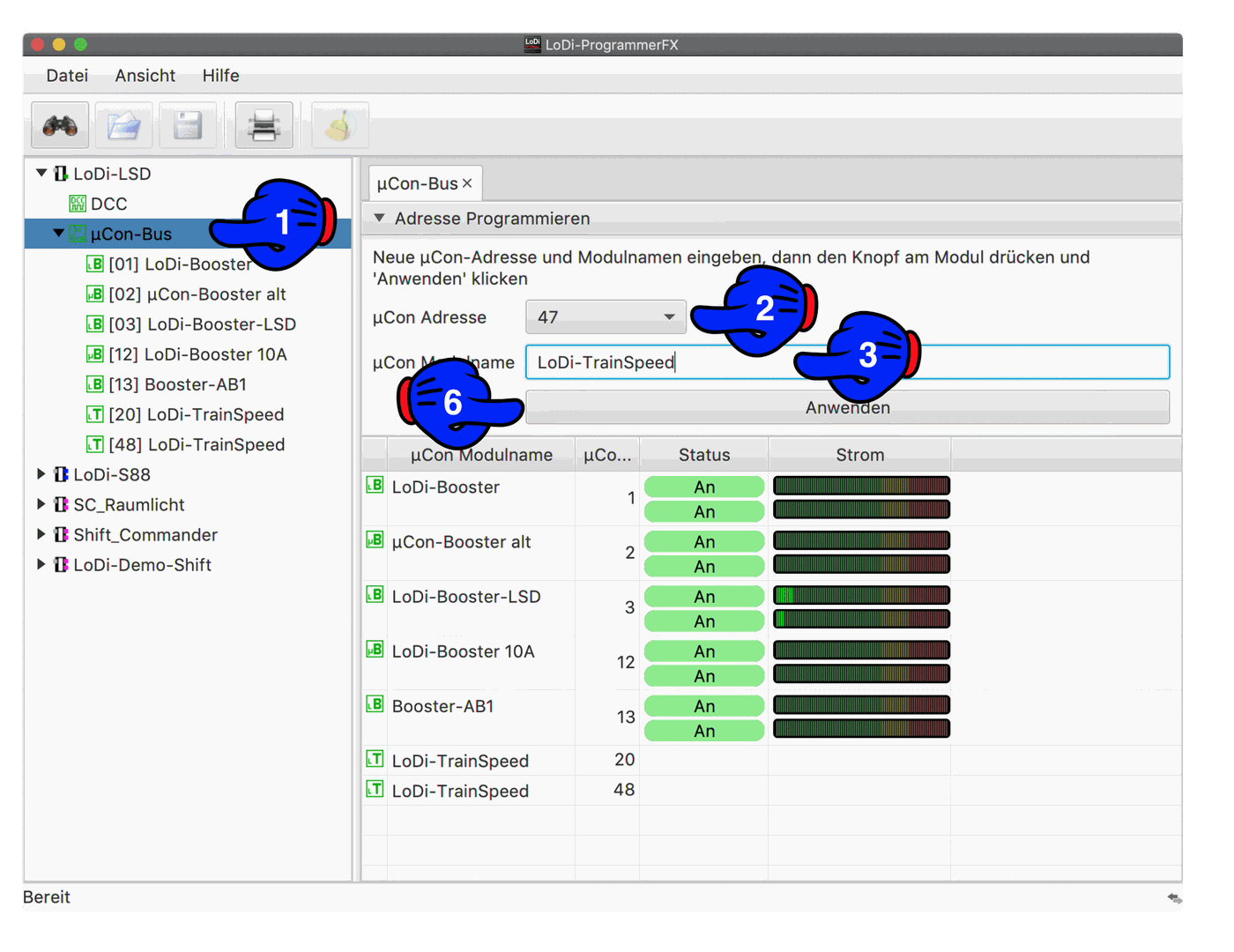Click second Strom bar of Booster-AB1

coord(861,728)
